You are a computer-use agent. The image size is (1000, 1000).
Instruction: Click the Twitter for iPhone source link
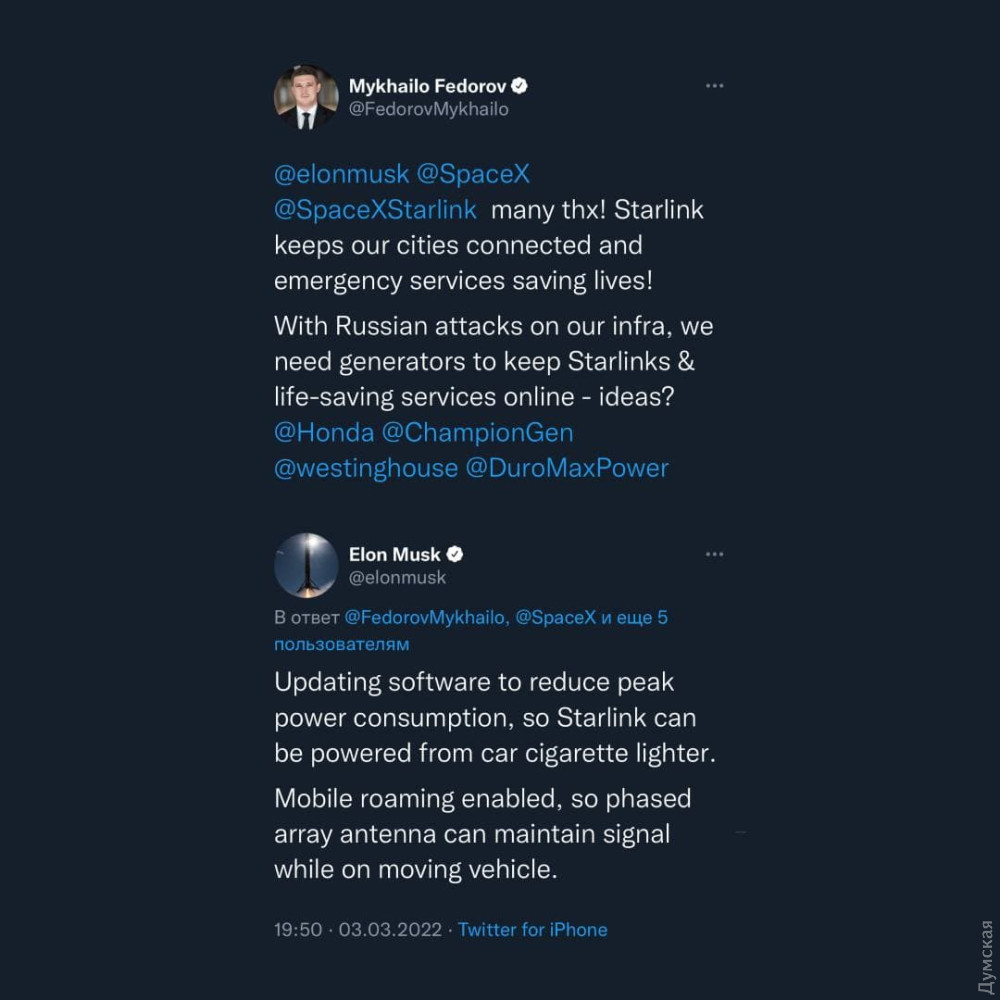pos(533,930)
